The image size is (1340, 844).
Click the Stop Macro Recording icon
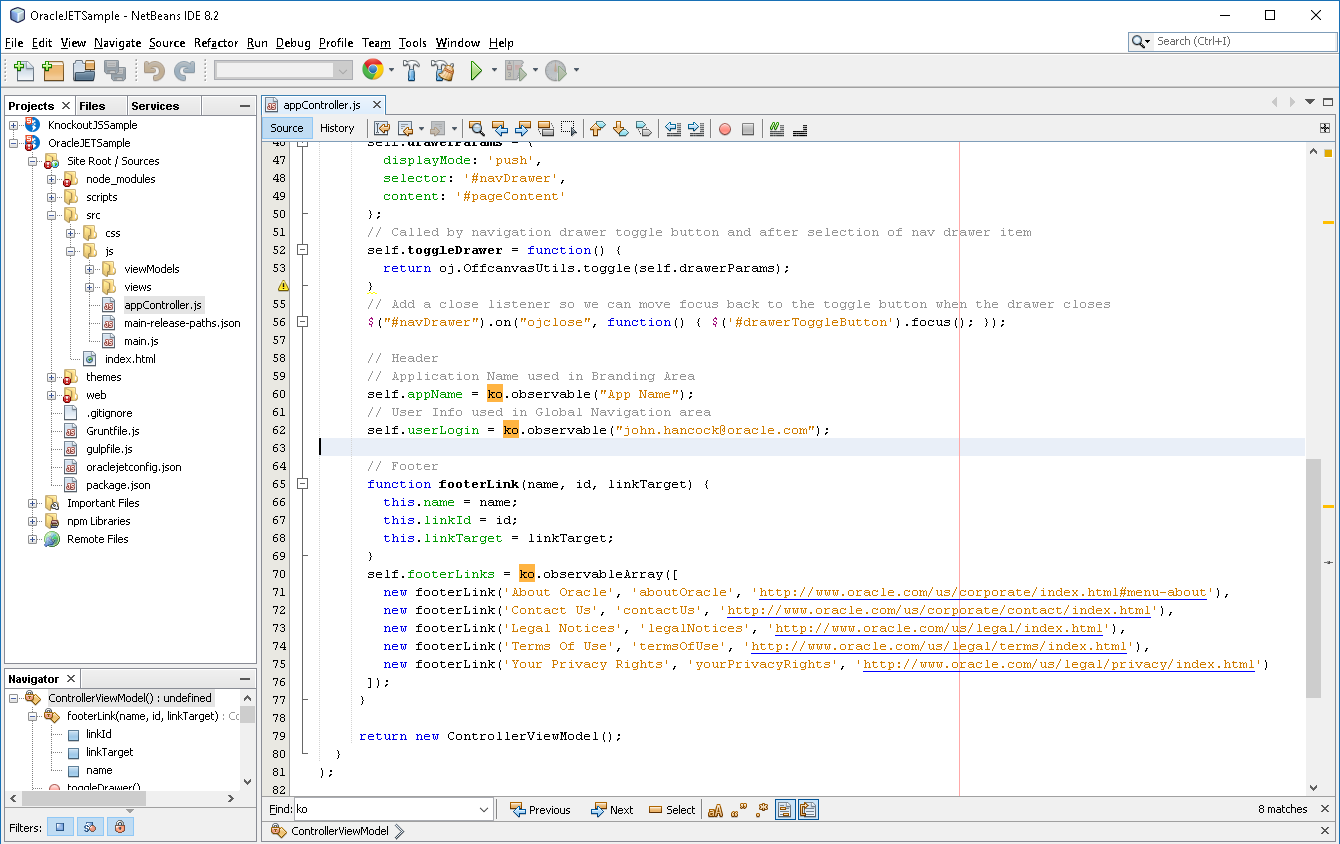tap(748, 128)
